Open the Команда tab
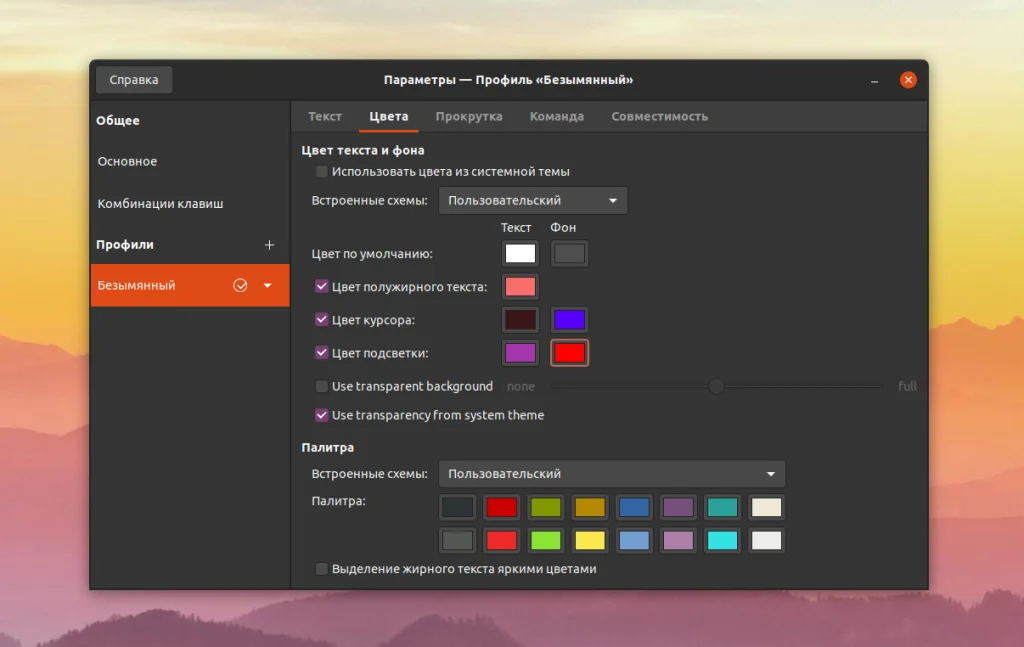1024x647 pixels. 557,116
